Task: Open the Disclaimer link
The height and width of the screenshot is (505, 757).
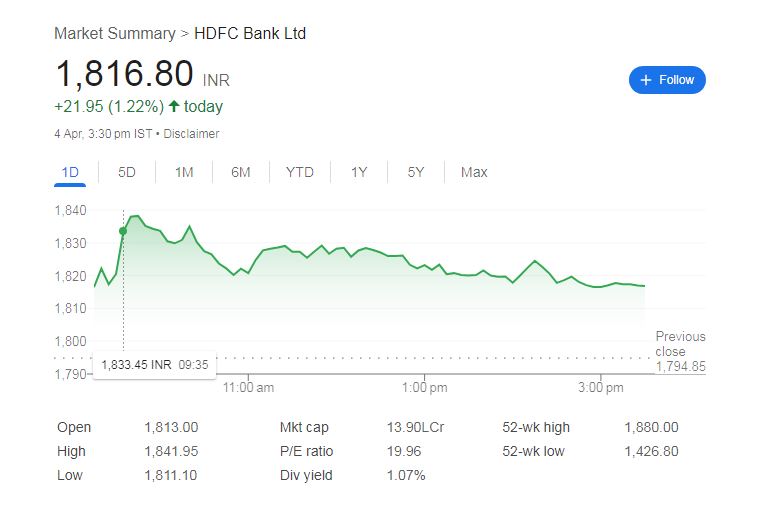Action: 191,134
